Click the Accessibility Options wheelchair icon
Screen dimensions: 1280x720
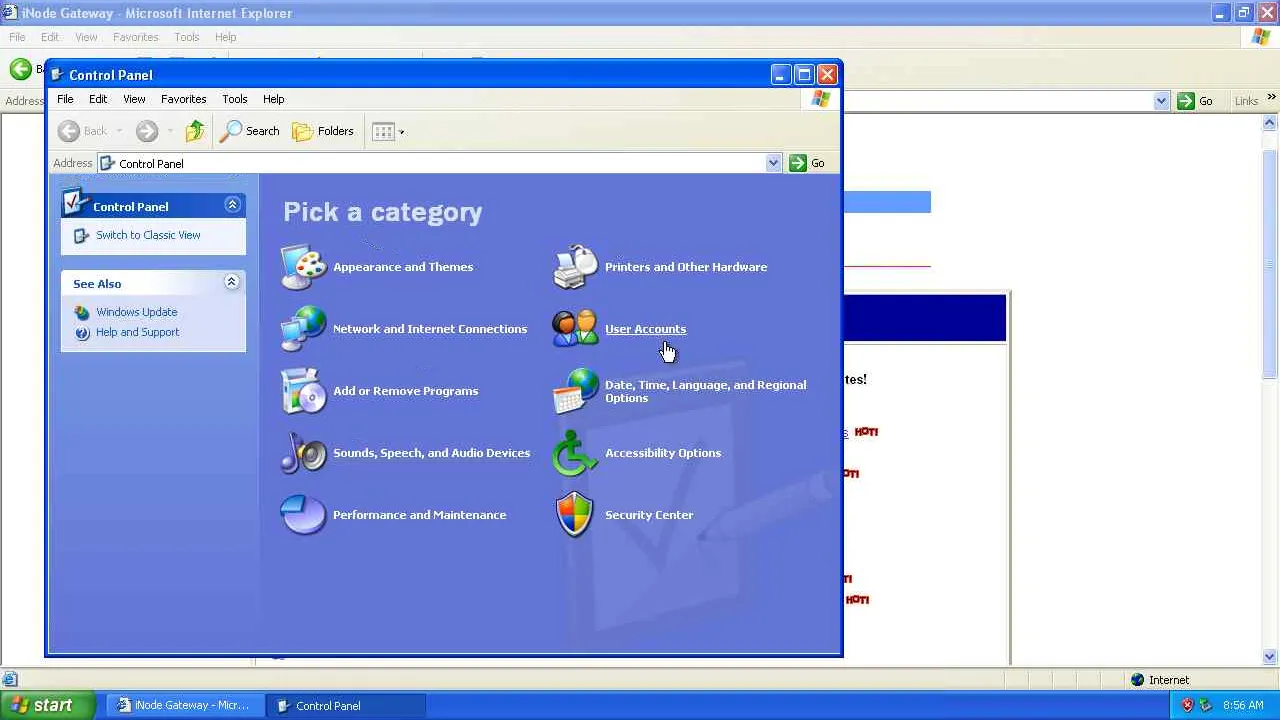pos(576,453)
